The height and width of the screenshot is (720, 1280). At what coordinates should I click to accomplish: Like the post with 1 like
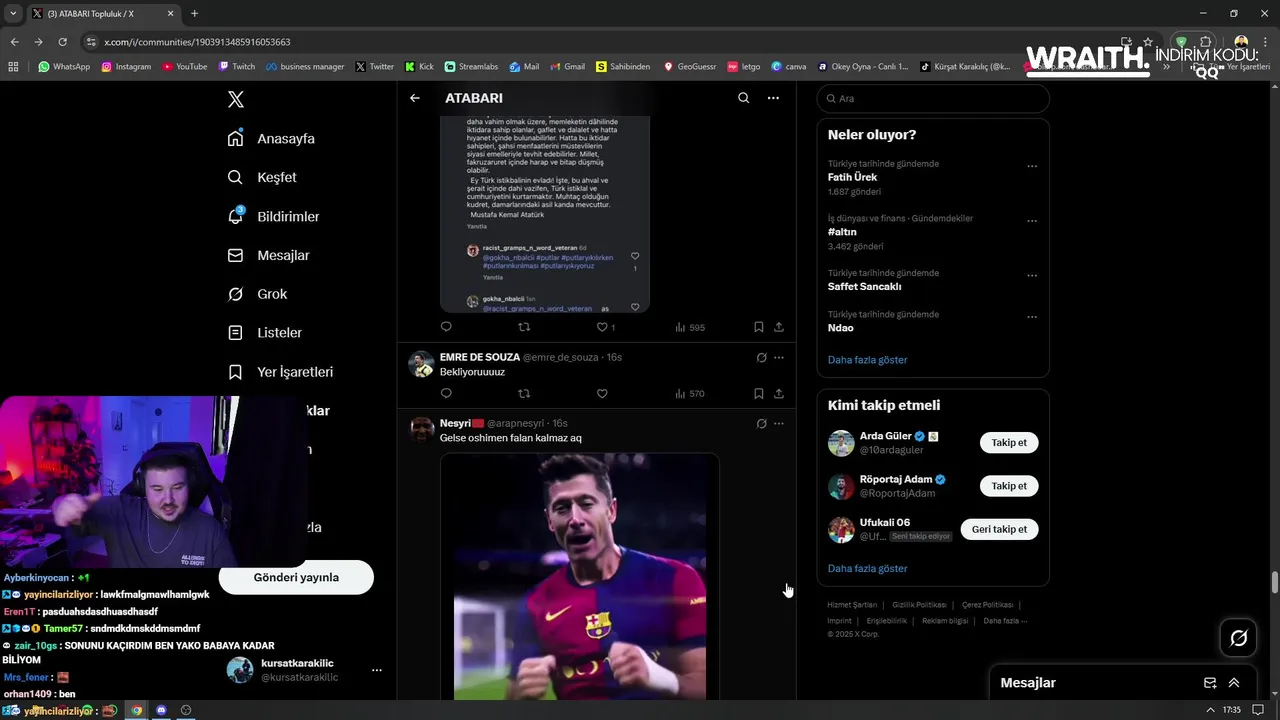(x=605, y=327)
